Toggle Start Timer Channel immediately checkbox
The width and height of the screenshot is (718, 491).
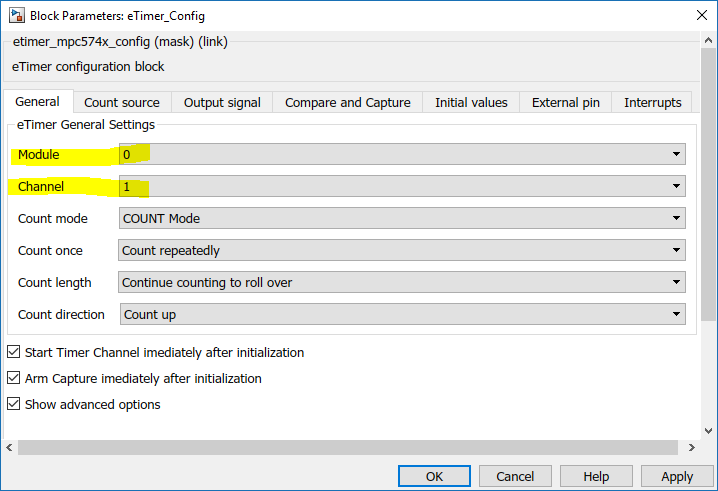tap(13, 353)
